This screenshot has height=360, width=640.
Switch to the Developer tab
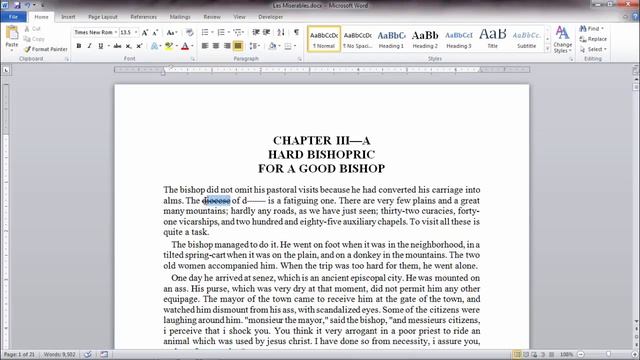271,17
